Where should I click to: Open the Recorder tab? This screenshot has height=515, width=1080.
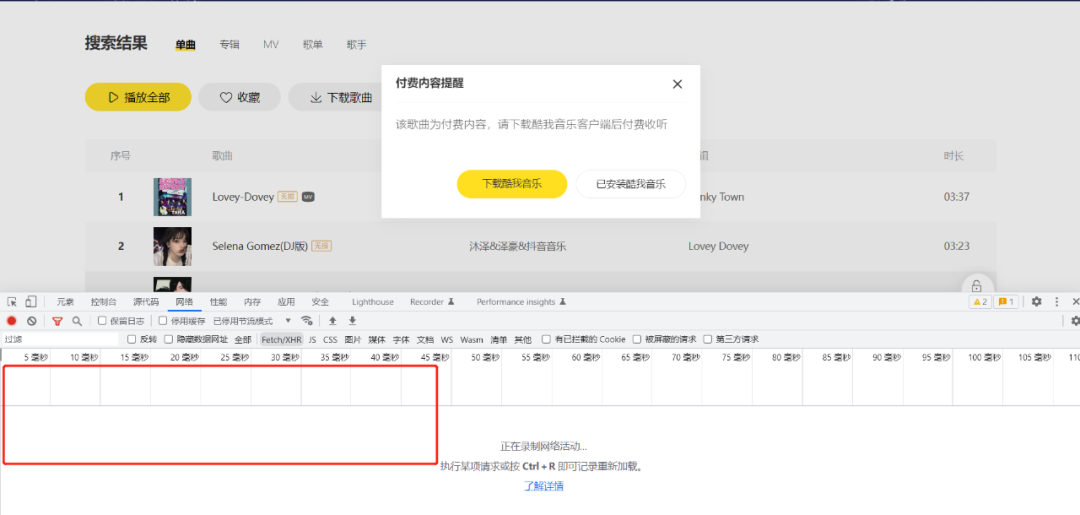432,302
